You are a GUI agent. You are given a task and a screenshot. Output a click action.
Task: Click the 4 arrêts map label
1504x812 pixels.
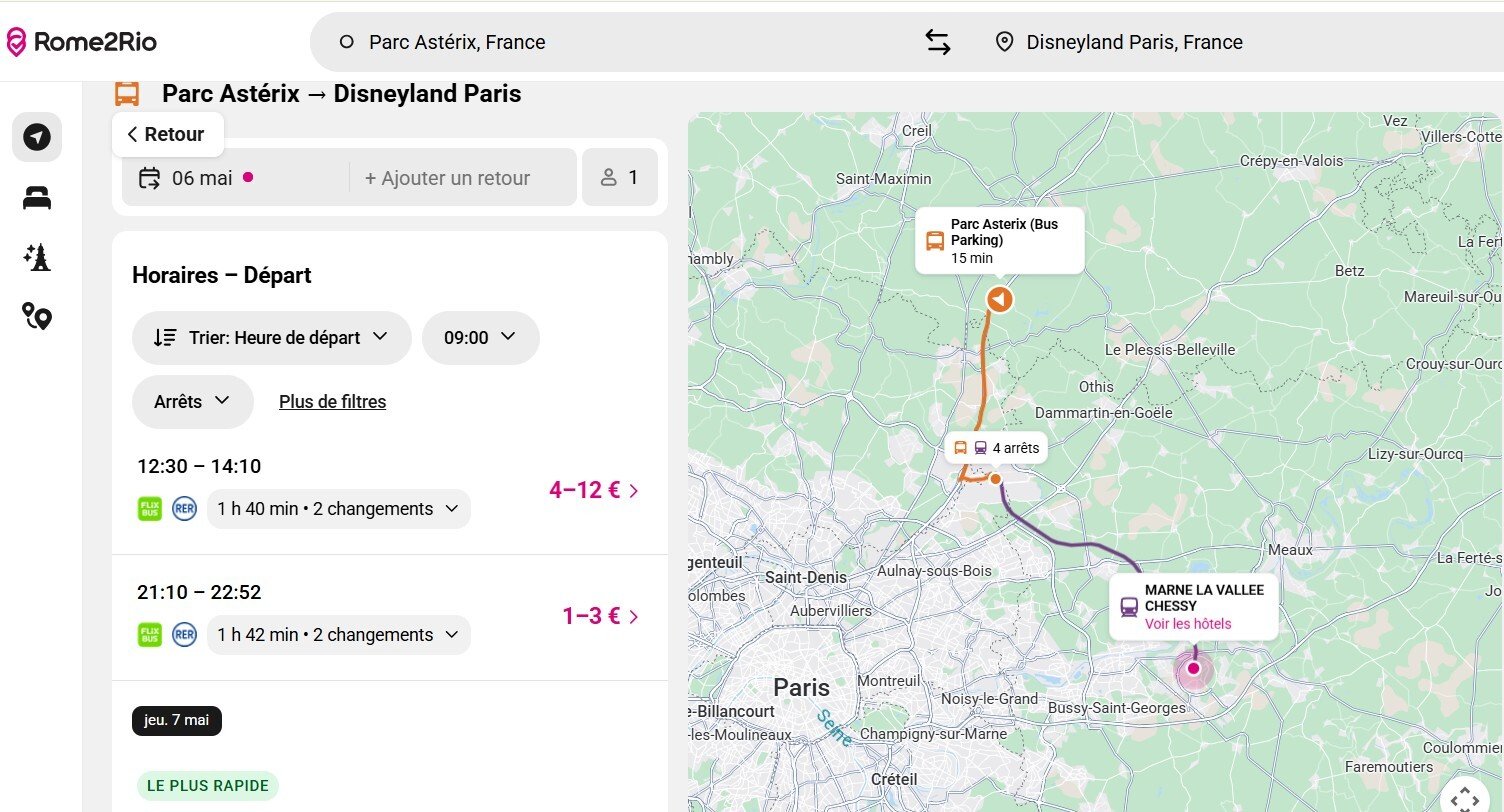point(996,448)
